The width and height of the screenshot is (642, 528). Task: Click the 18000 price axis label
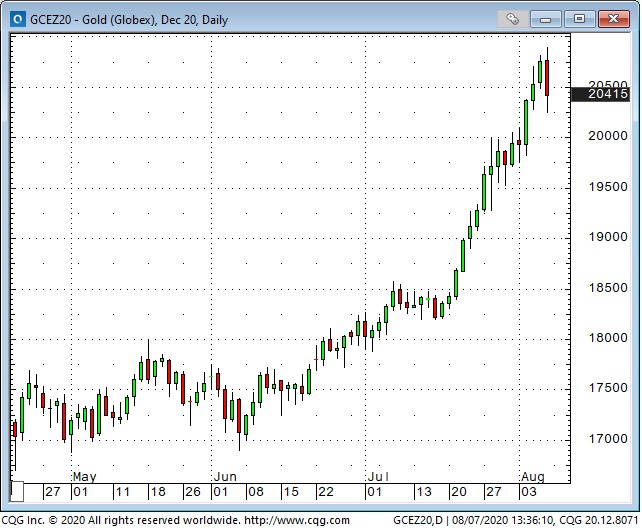click(608, 338)
